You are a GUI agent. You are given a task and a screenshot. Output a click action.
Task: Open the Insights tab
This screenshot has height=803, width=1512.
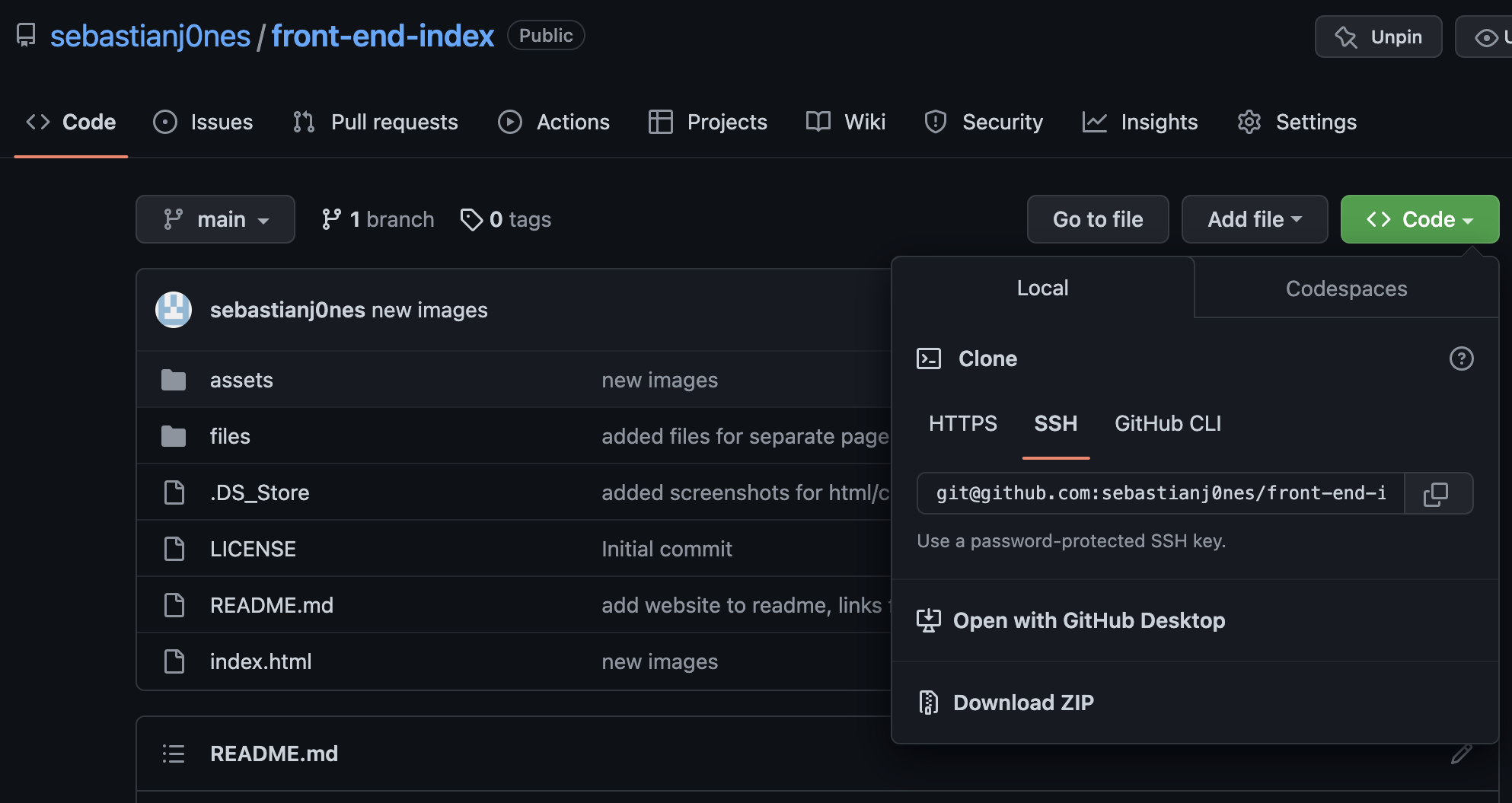pos(1140,122)
